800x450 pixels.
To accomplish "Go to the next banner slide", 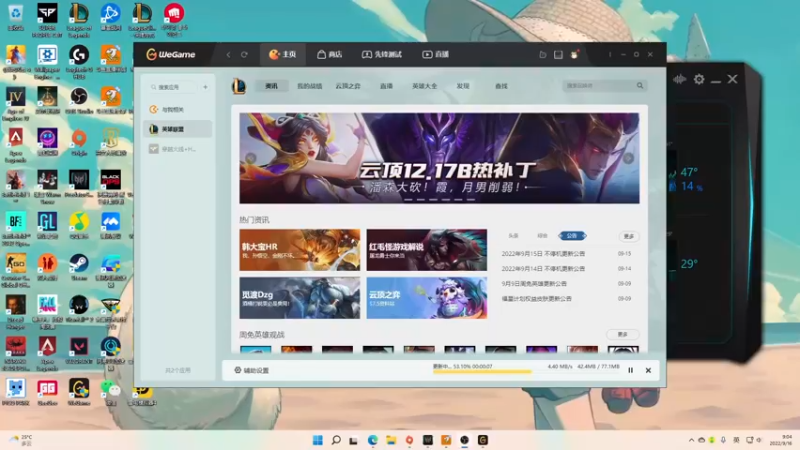I will 629,158.
